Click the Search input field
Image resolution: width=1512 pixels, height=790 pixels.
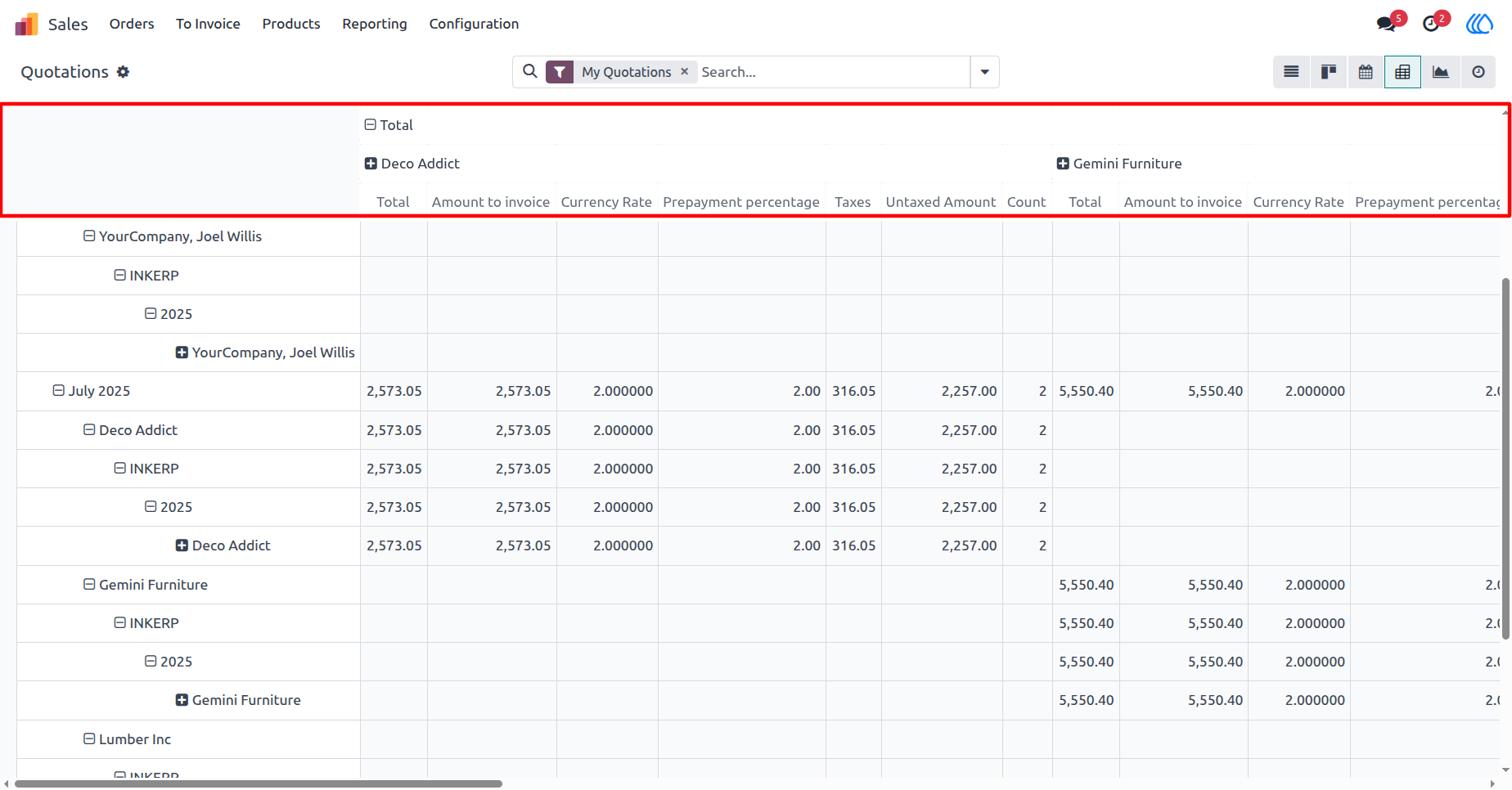833,72
